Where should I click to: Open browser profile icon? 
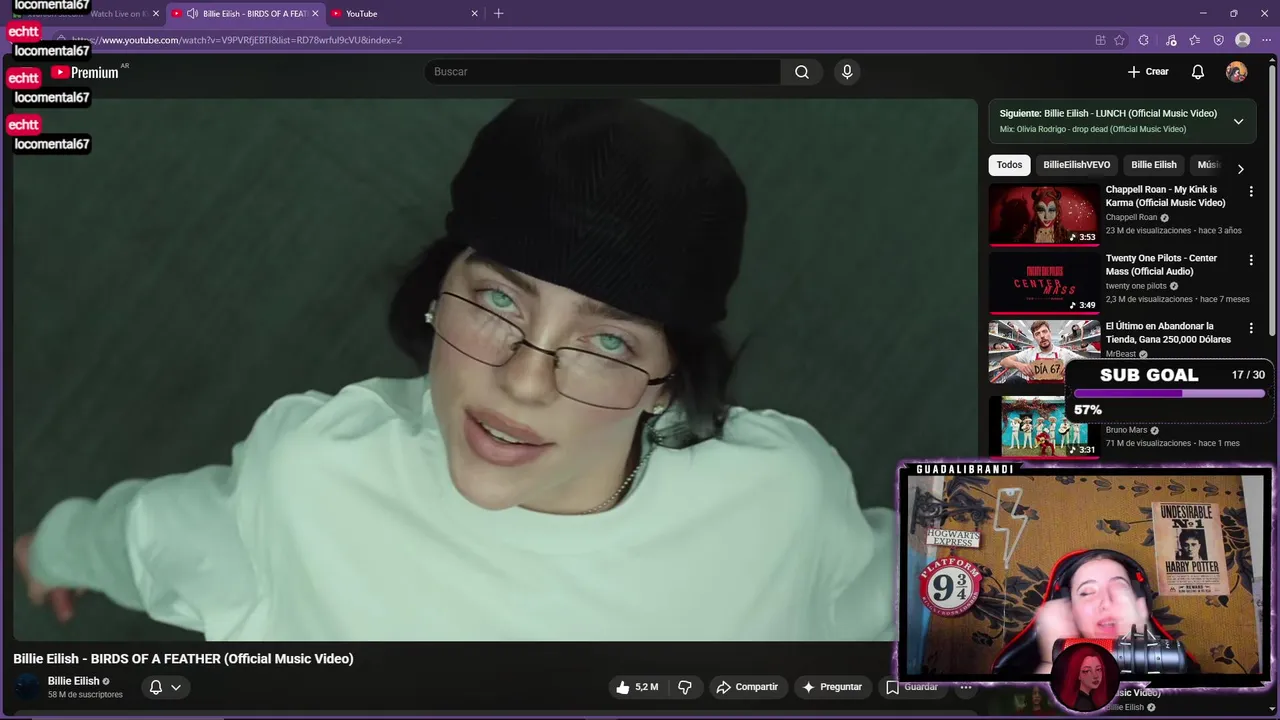pos(1242,40)
